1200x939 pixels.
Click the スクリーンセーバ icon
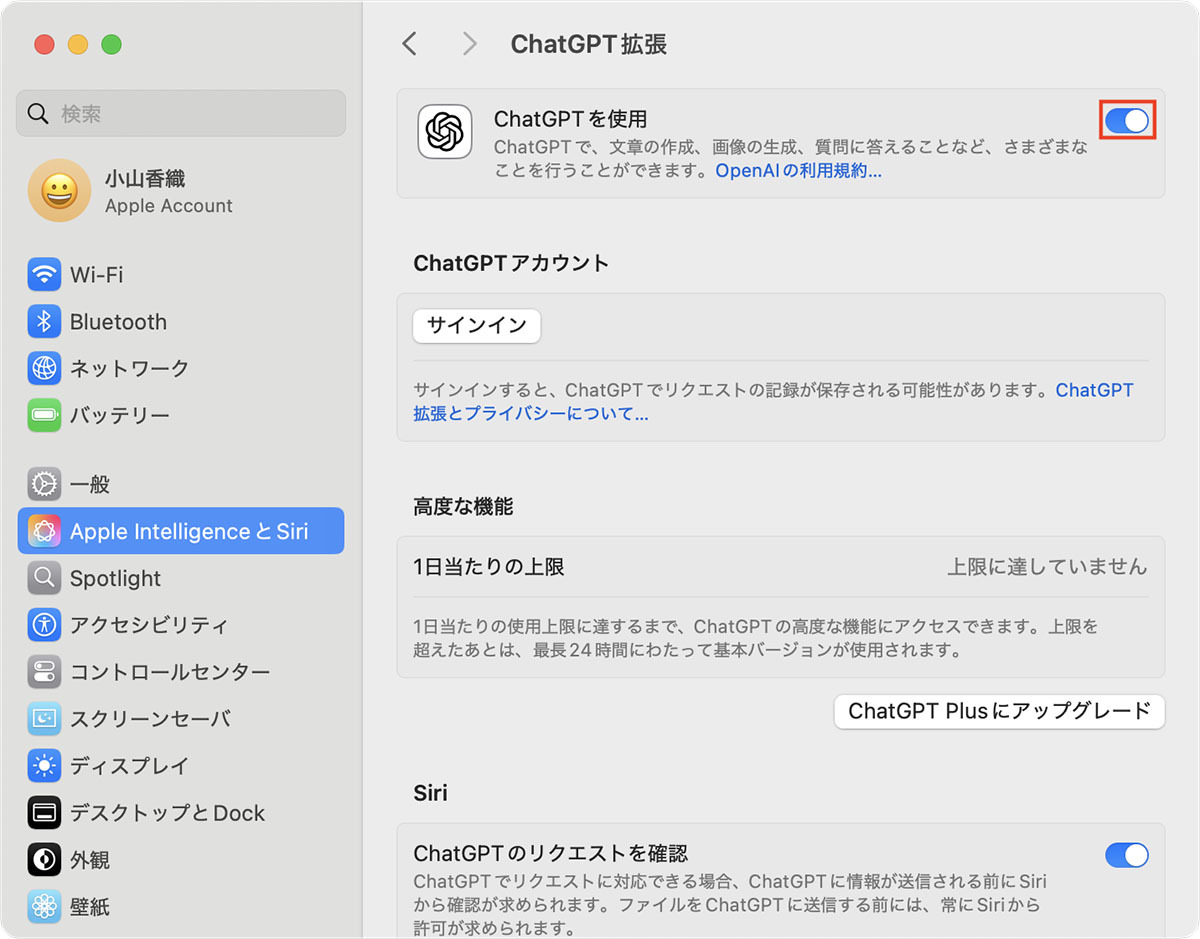(44, 719)
